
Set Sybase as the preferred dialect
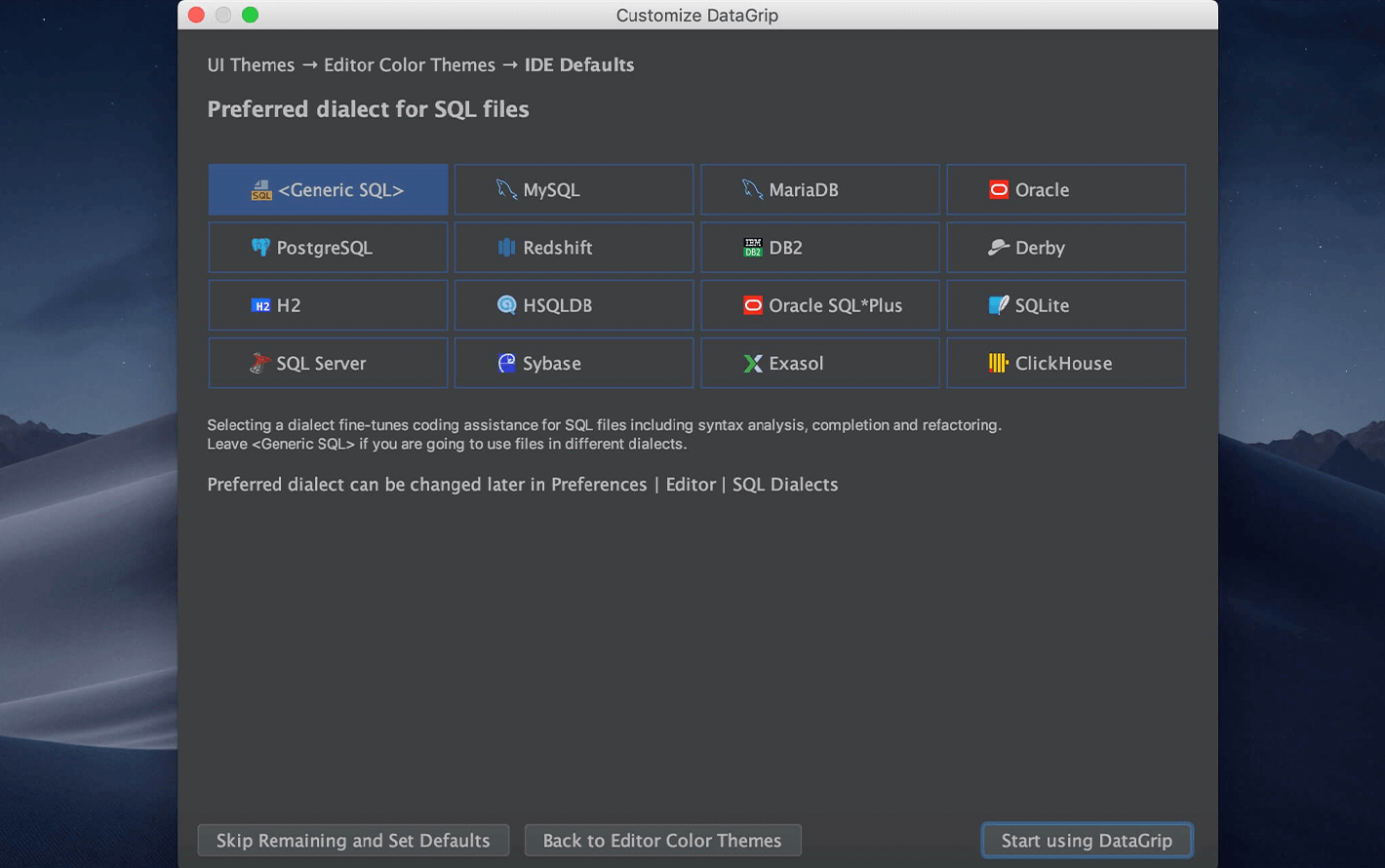click(x=574, y=363)
